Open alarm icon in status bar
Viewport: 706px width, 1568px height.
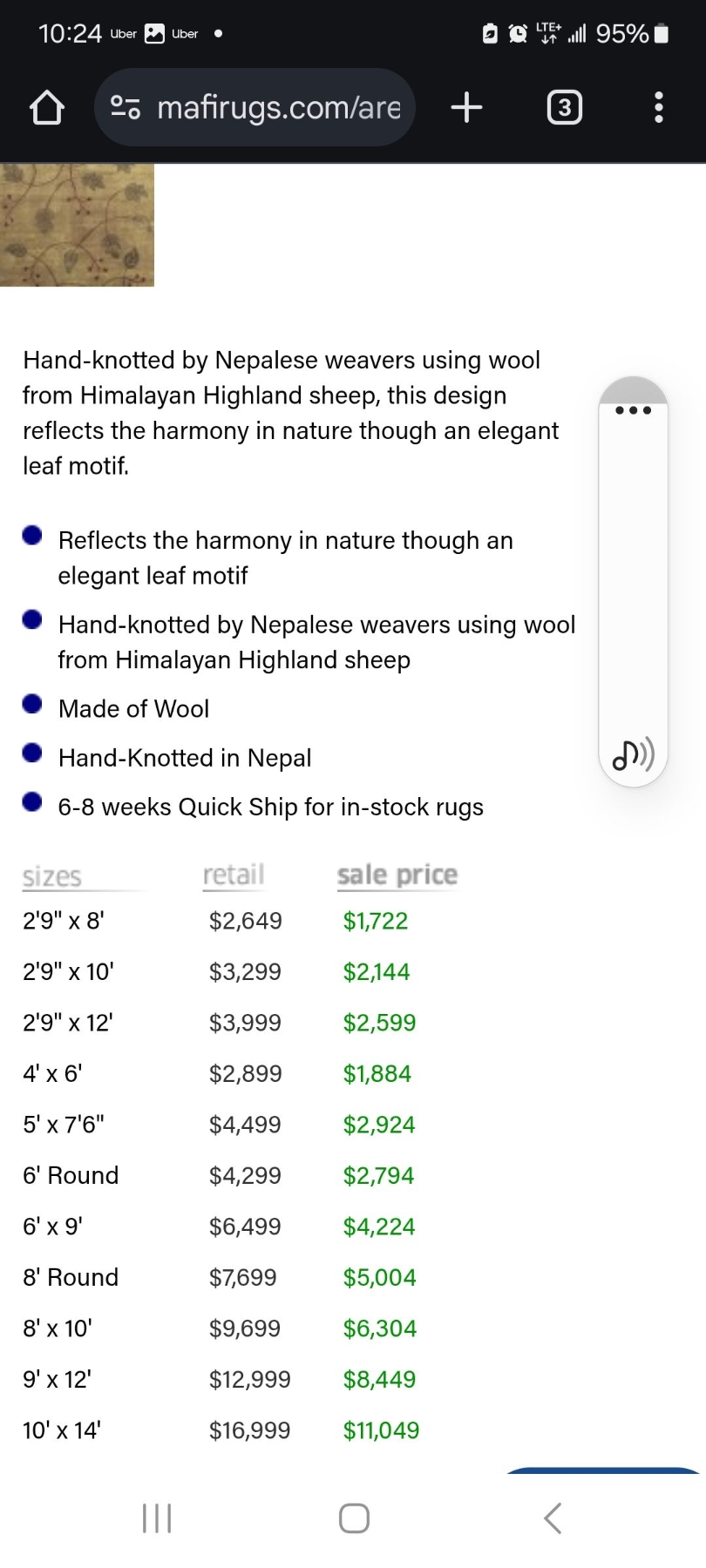tap(518, 34)
